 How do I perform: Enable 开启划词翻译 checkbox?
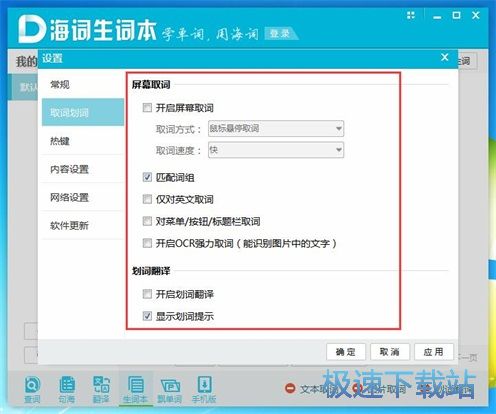tap(147, 294)
